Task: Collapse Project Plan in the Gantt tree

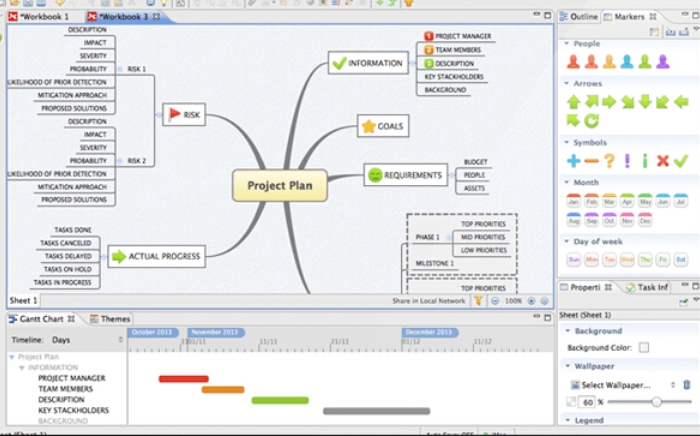Action: click(x=12, y=356)
